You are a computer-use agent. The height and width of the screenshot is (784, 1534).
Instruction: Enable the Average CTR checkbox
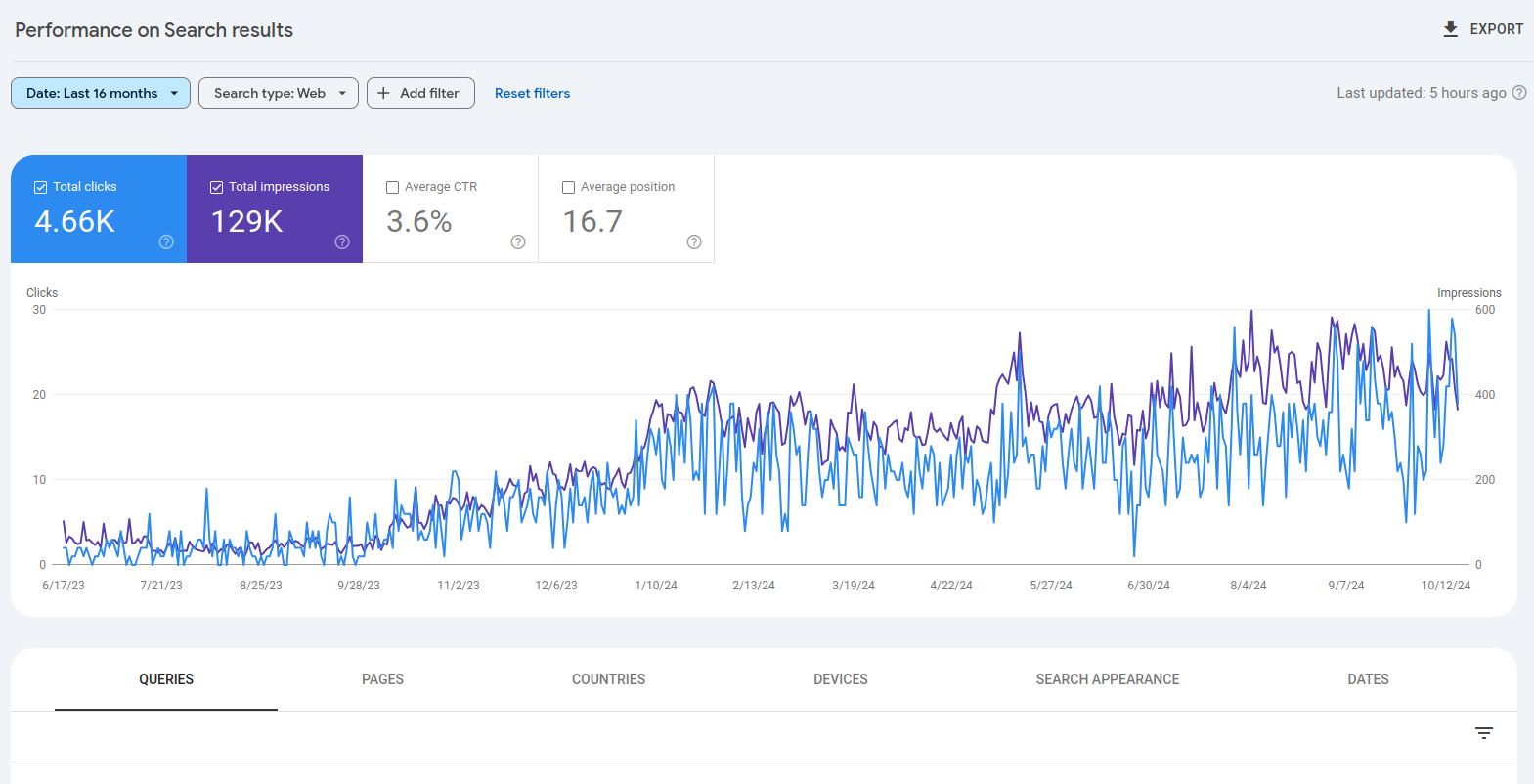pyautogui.click(x=393, y=187)
